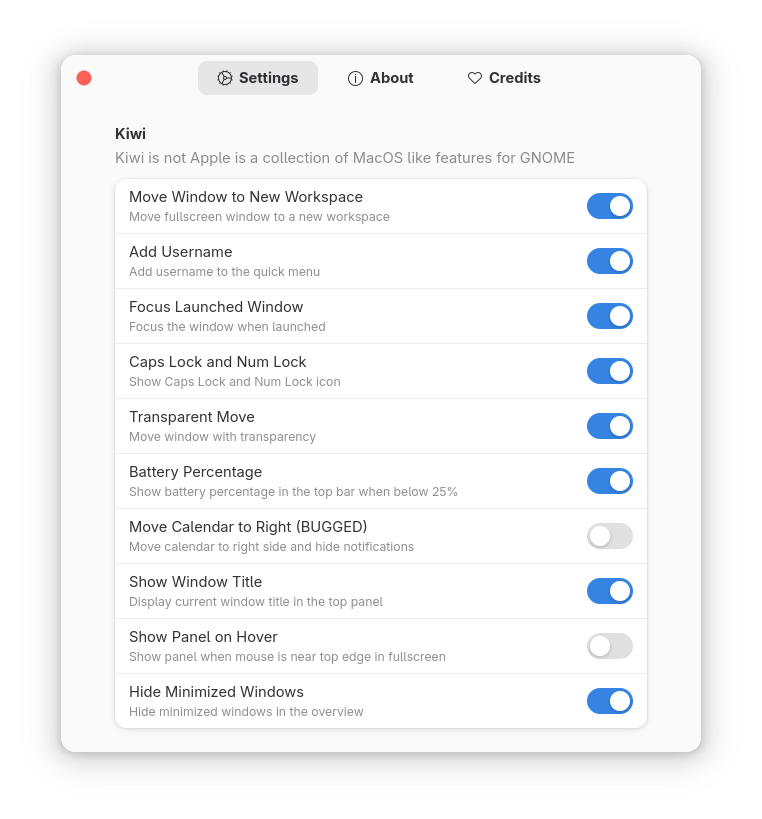Click the Show Panel on Hover row title
Viewport: 762px width, 819px height.
coord(203,637)
